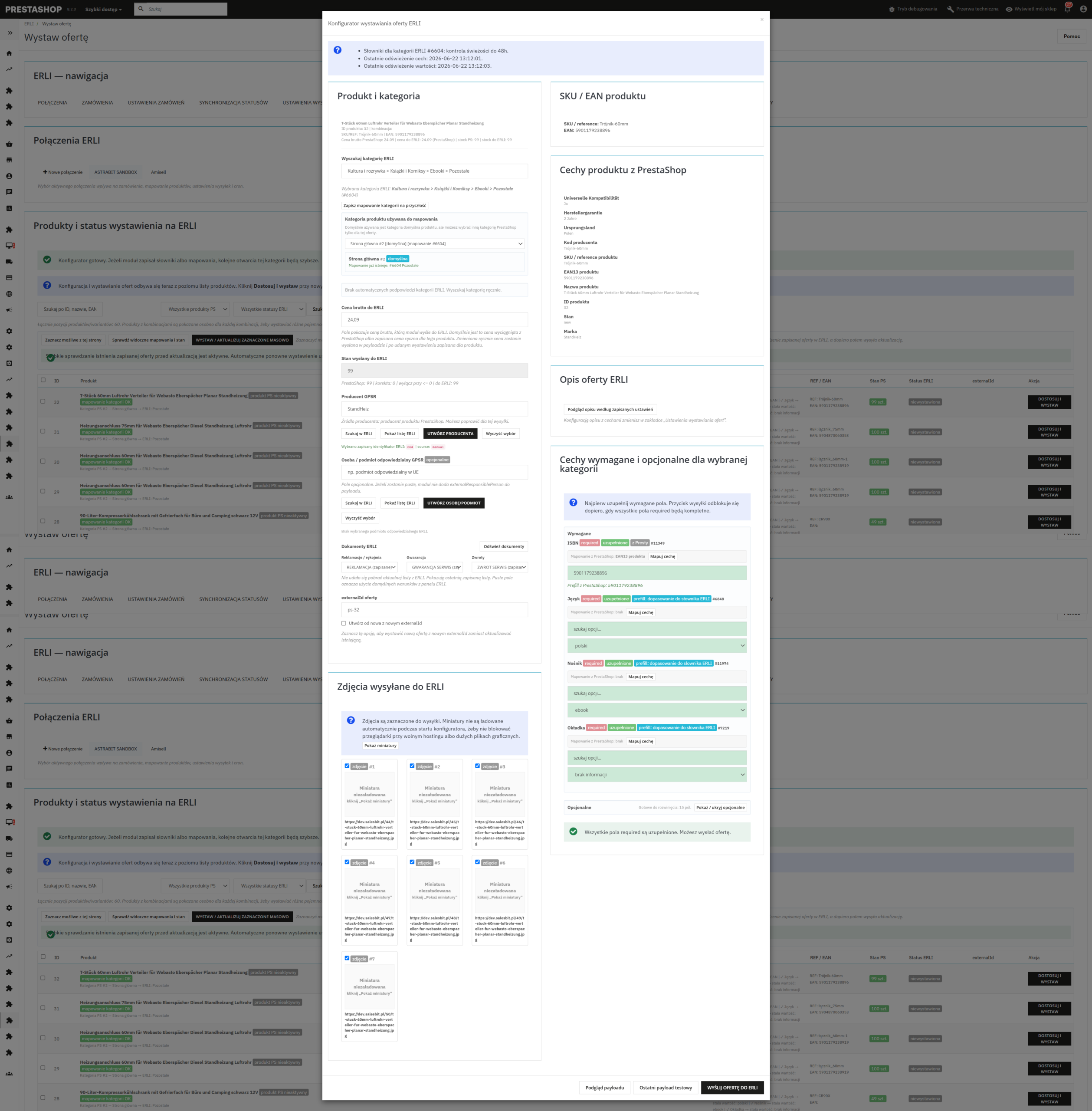Click the Osoba / podmiot odpowiedzialny GPSR field
Screen dimensions: 1092x1111
click(x=435, y=472)
